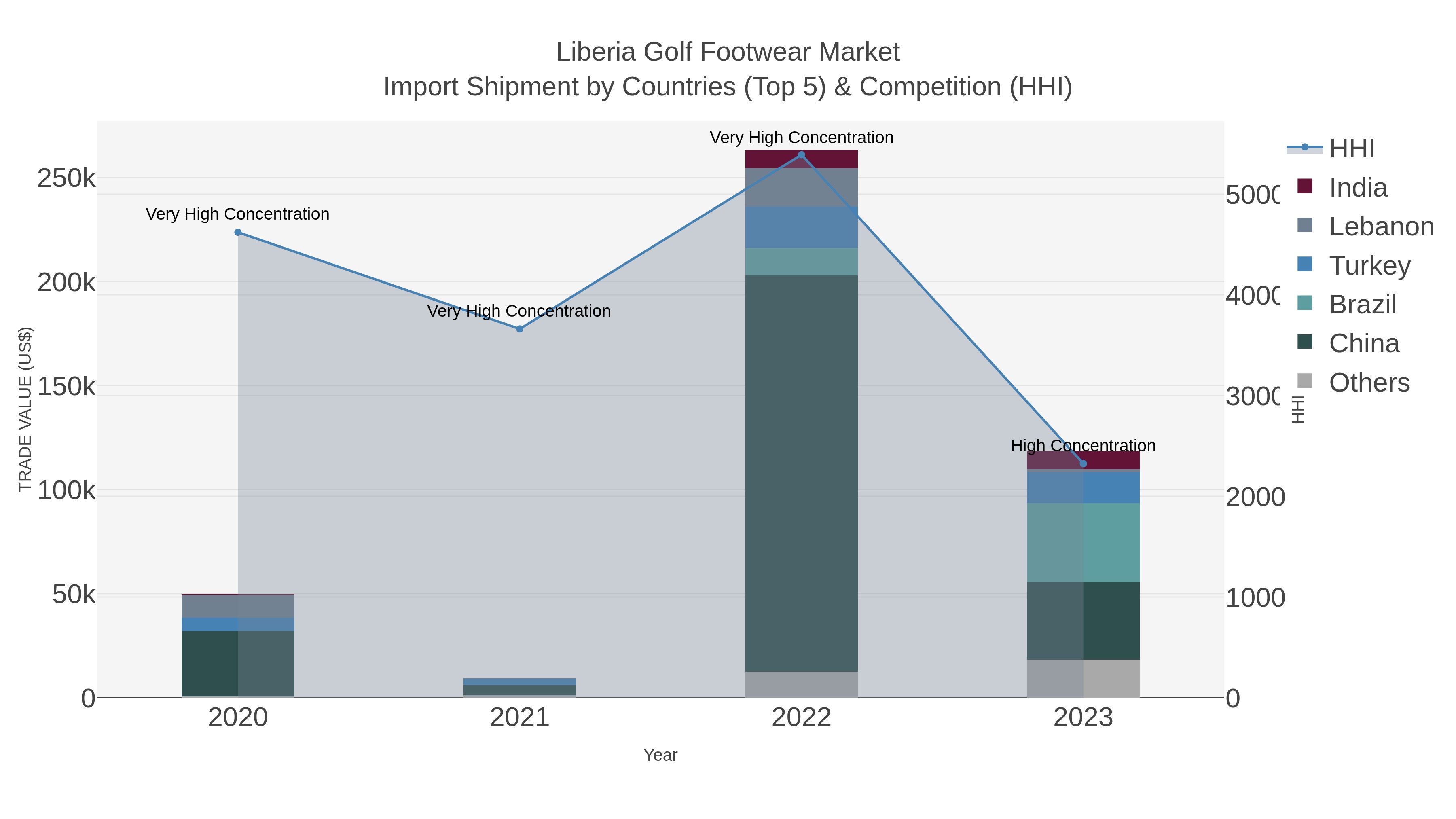Click the 200k left axis tick label
1456x819 pixels.
coord(66,283)
